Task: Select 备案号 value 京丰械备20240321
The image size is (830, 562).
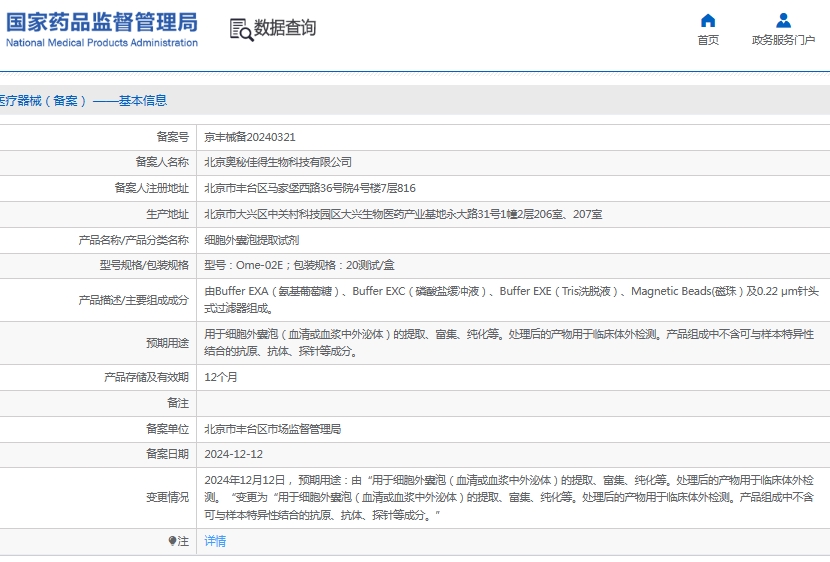Action: click(250, 137)
